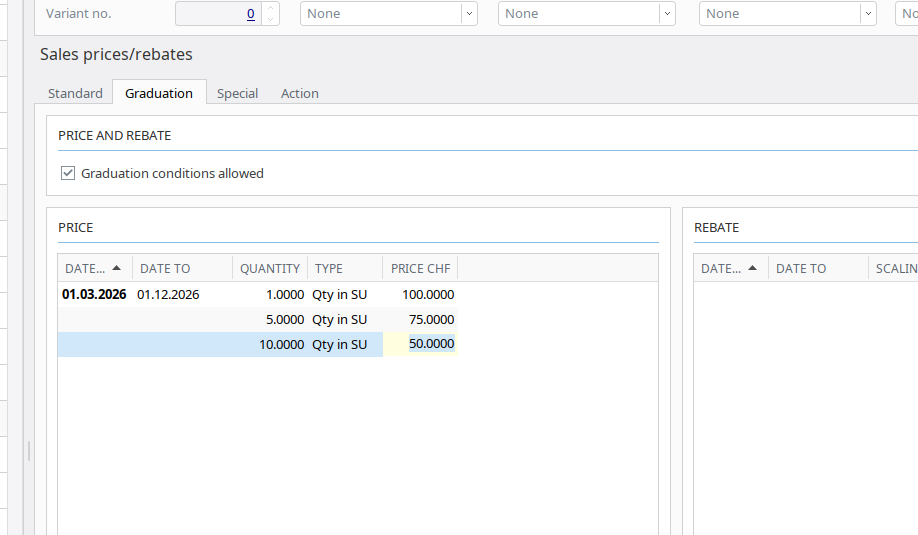
Task: Click the QUANTITY column header
Action: coord(269,268)
